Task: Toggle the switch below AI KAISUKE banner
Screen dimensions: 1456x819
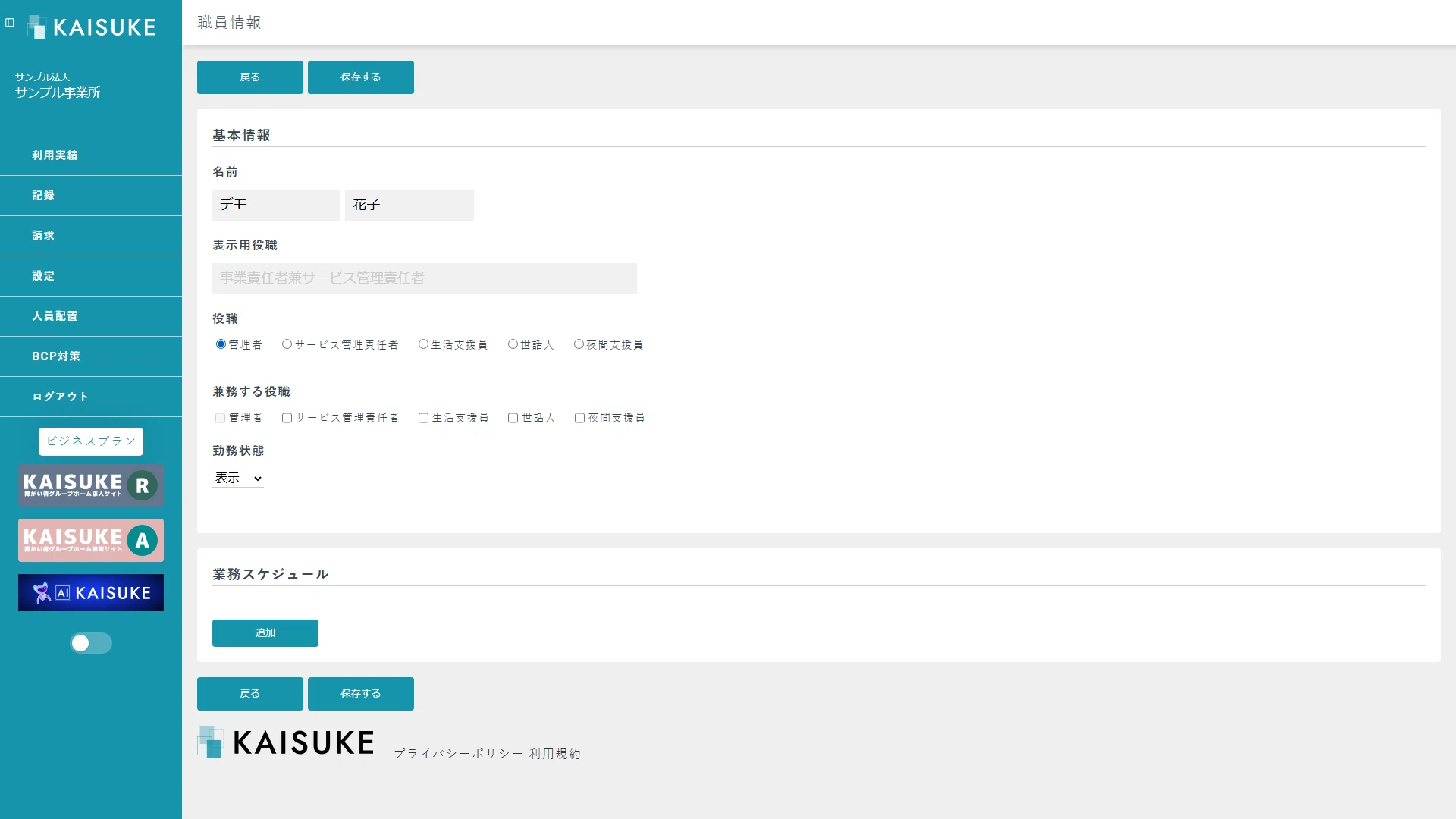Action: pos(91,643)
